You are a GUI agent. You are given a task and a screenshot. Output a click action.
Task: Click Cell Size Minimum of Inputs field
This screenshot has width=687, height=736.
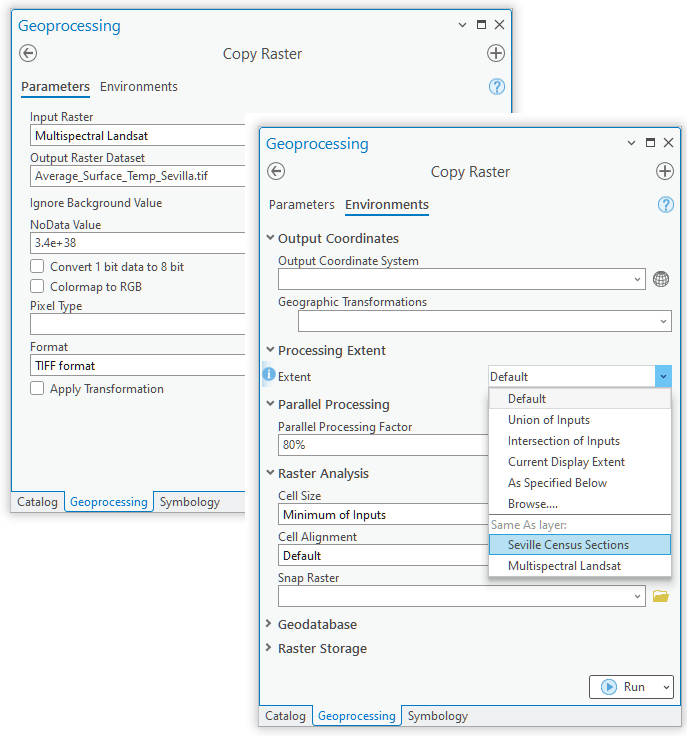coord(383,514)
